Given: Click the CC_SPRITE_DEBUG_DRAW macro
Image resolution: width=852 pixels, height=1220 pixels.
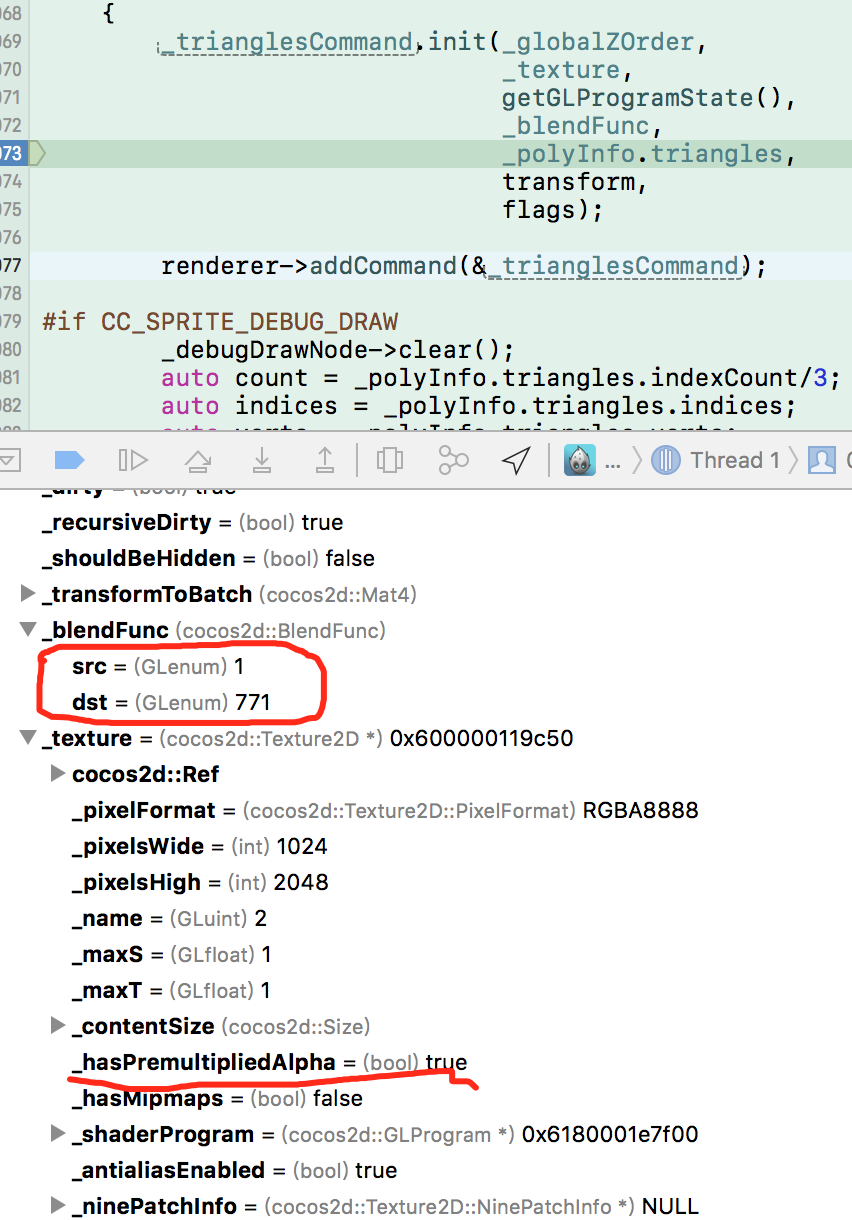Looking at the screenshot, I should coord(249,322).
